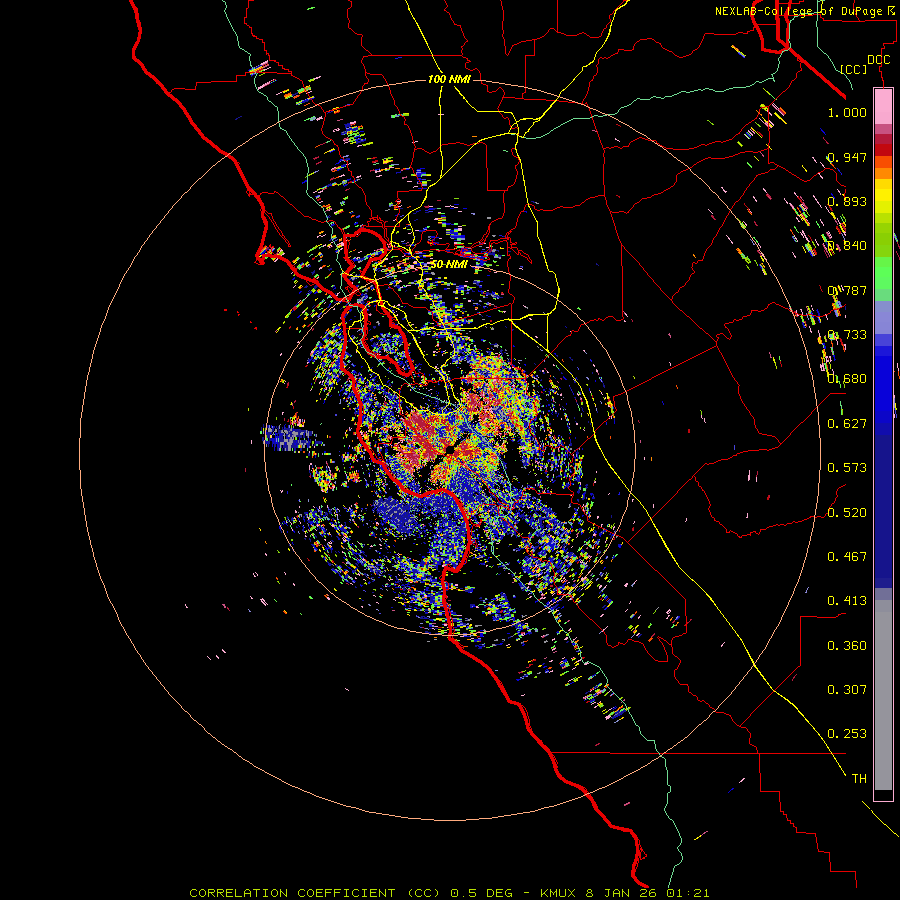Viewport: 900px width, 900px height.
Task: Click the 1.000 value on the color scale
Action: click(847, 112)
